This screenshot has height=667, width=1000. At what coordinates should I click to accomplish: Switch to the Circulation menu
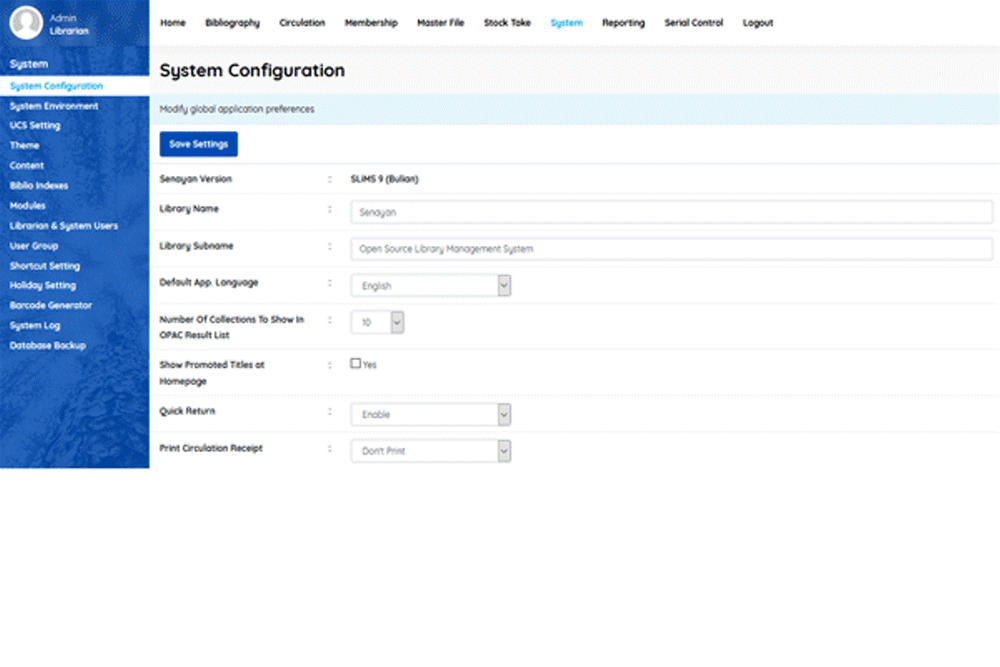pos(302,22)
